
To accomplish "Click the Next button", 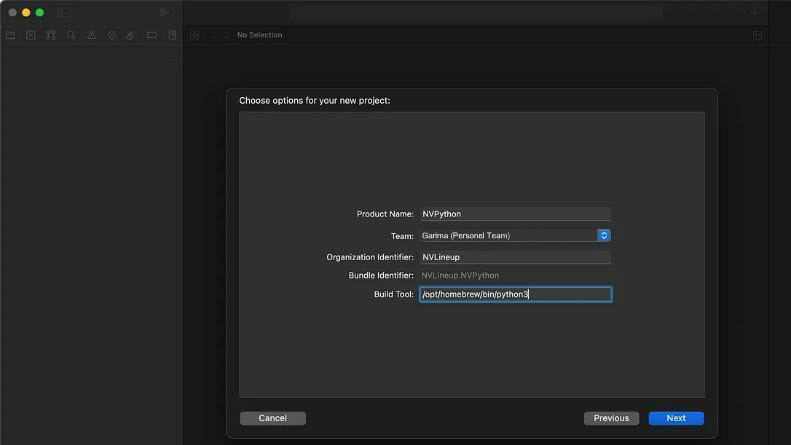I will pos(676,418).
